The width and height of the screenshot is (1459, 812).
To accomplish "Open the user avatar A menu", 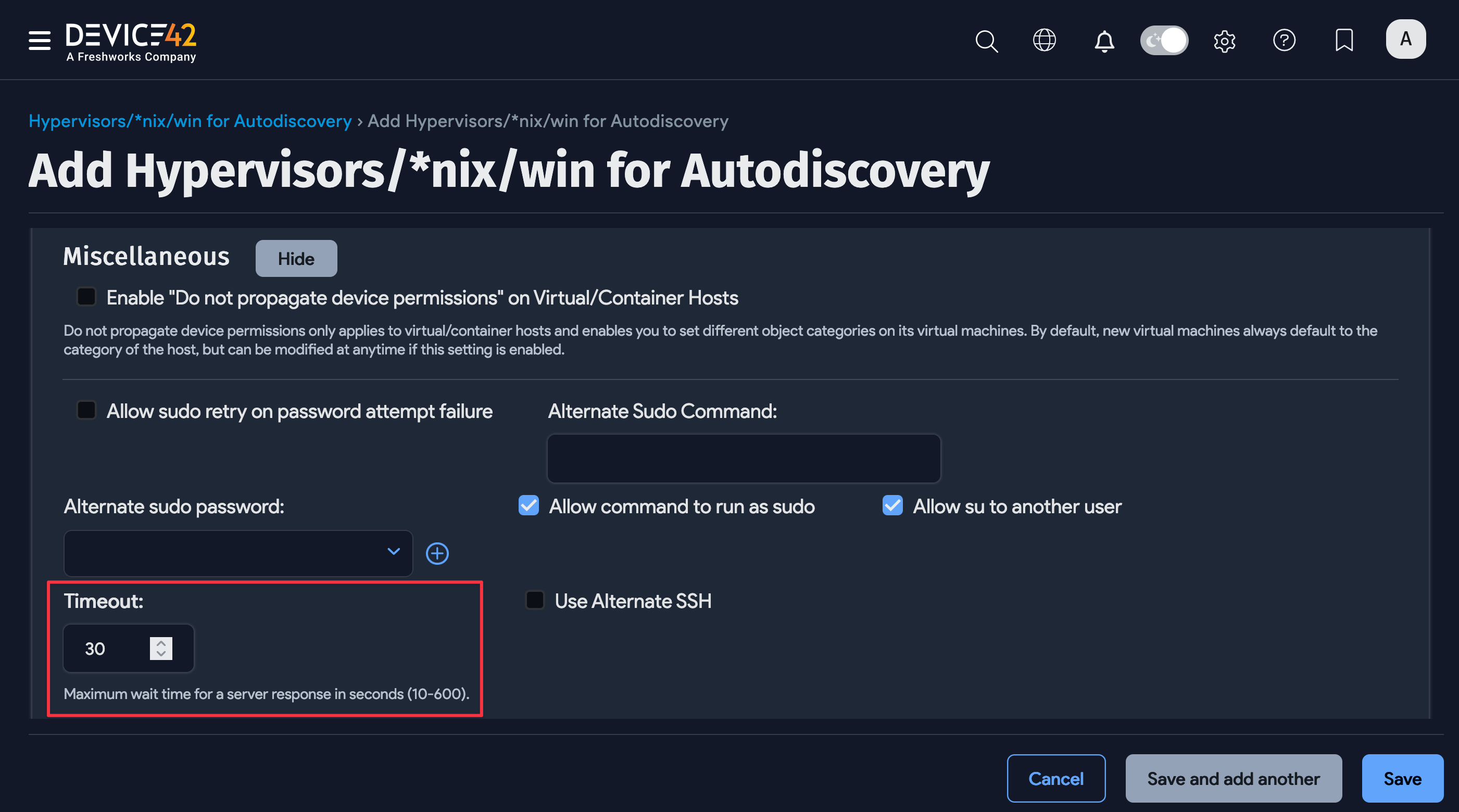I will 1405,39.
